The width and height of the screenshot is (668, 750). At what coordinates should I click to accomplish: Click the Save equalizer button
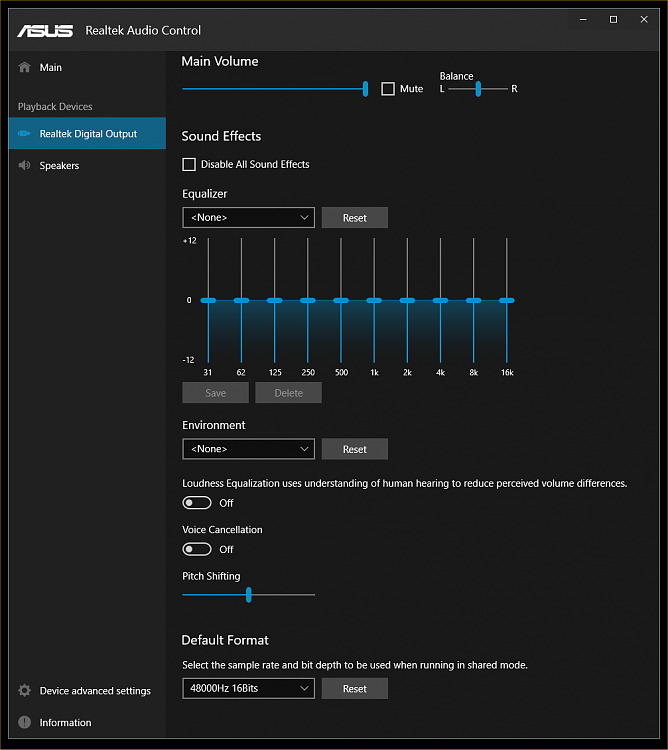(x=216, y=393)
